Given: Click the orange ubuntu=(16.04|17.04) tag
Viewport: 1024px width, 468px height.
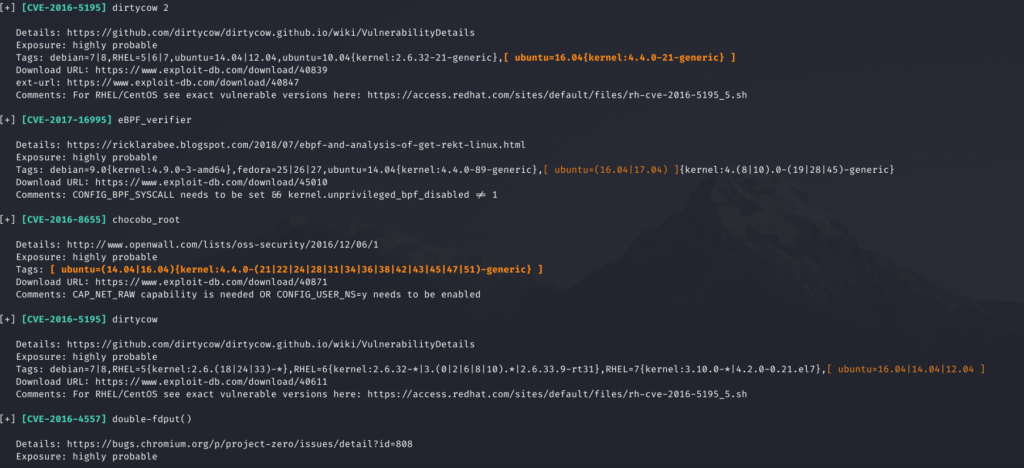Looking at the screenshot, I should pyautogui.click(x=611, y=170).
